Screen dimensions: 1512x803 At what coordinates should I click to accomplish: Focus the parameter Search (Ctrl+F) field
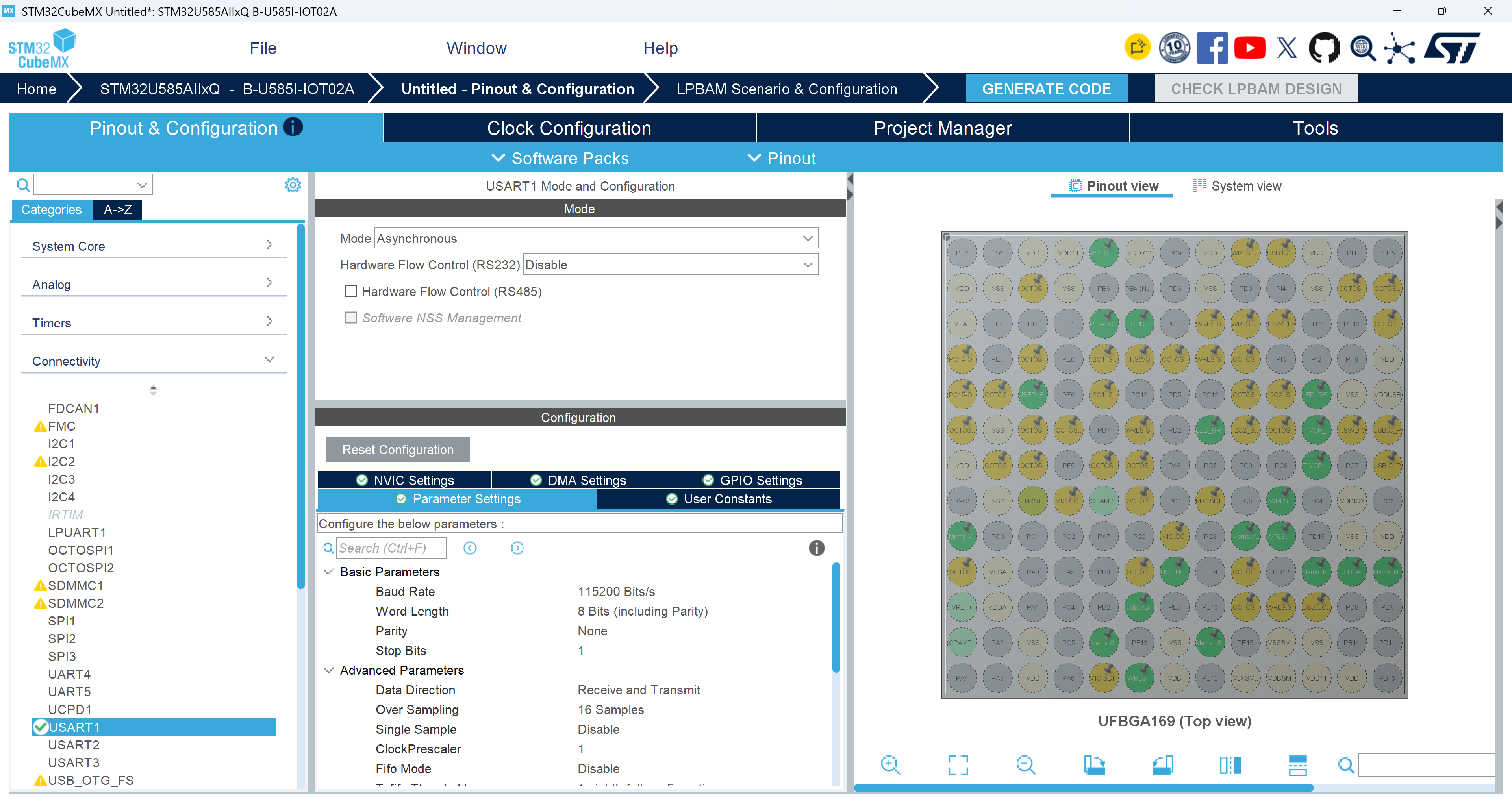pos(391,548)
